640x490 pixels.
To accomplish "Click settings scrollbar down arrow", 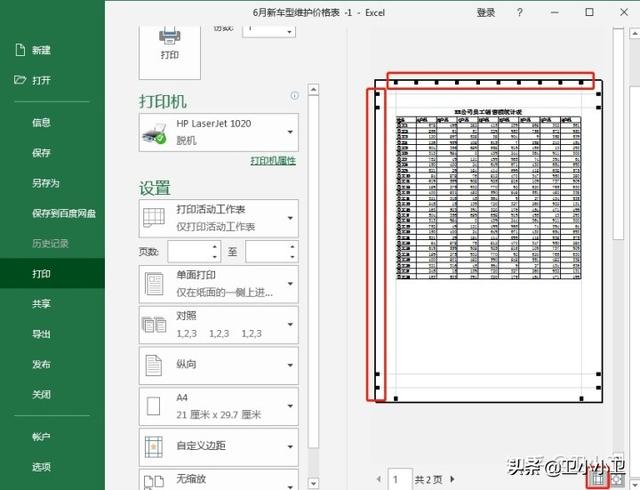I will click(x=313, y=483).
